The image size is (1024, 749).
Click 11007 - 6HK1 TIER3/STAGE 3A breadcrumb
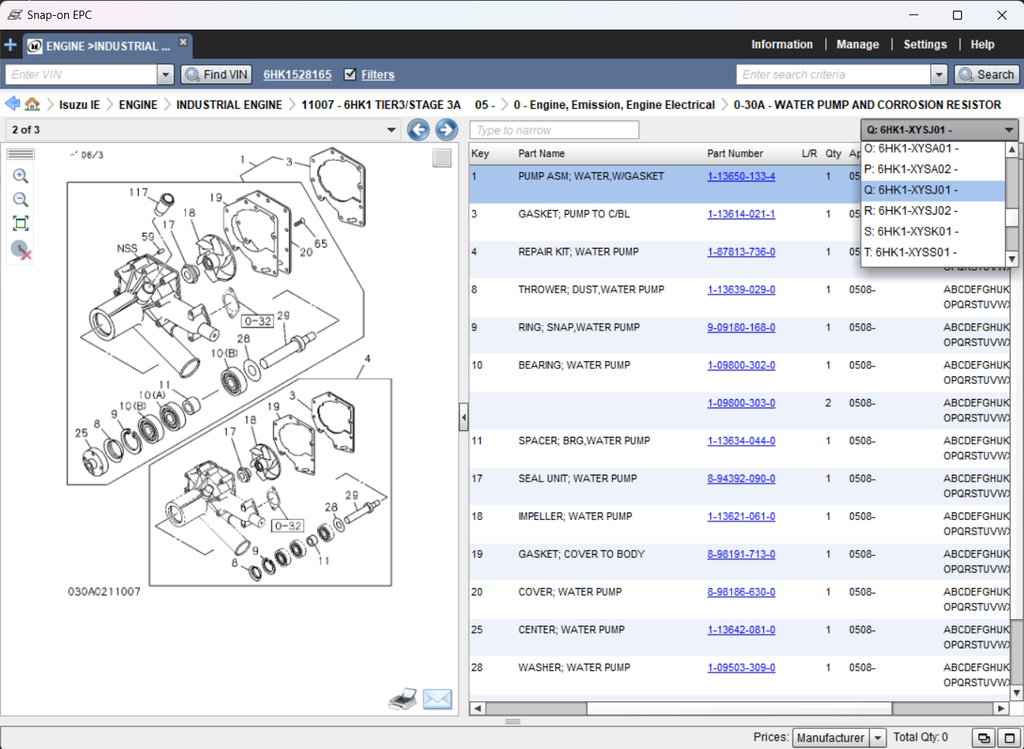(381, 104)
